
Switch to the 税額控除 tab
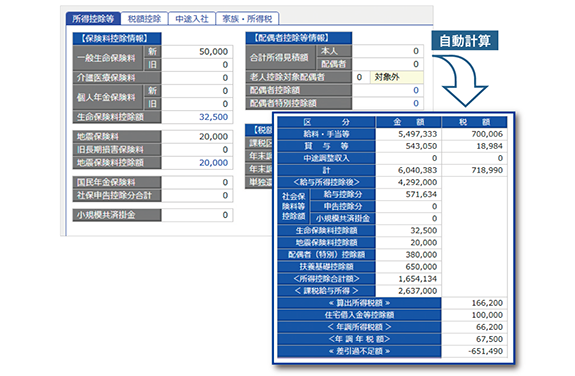pos(144,19)
